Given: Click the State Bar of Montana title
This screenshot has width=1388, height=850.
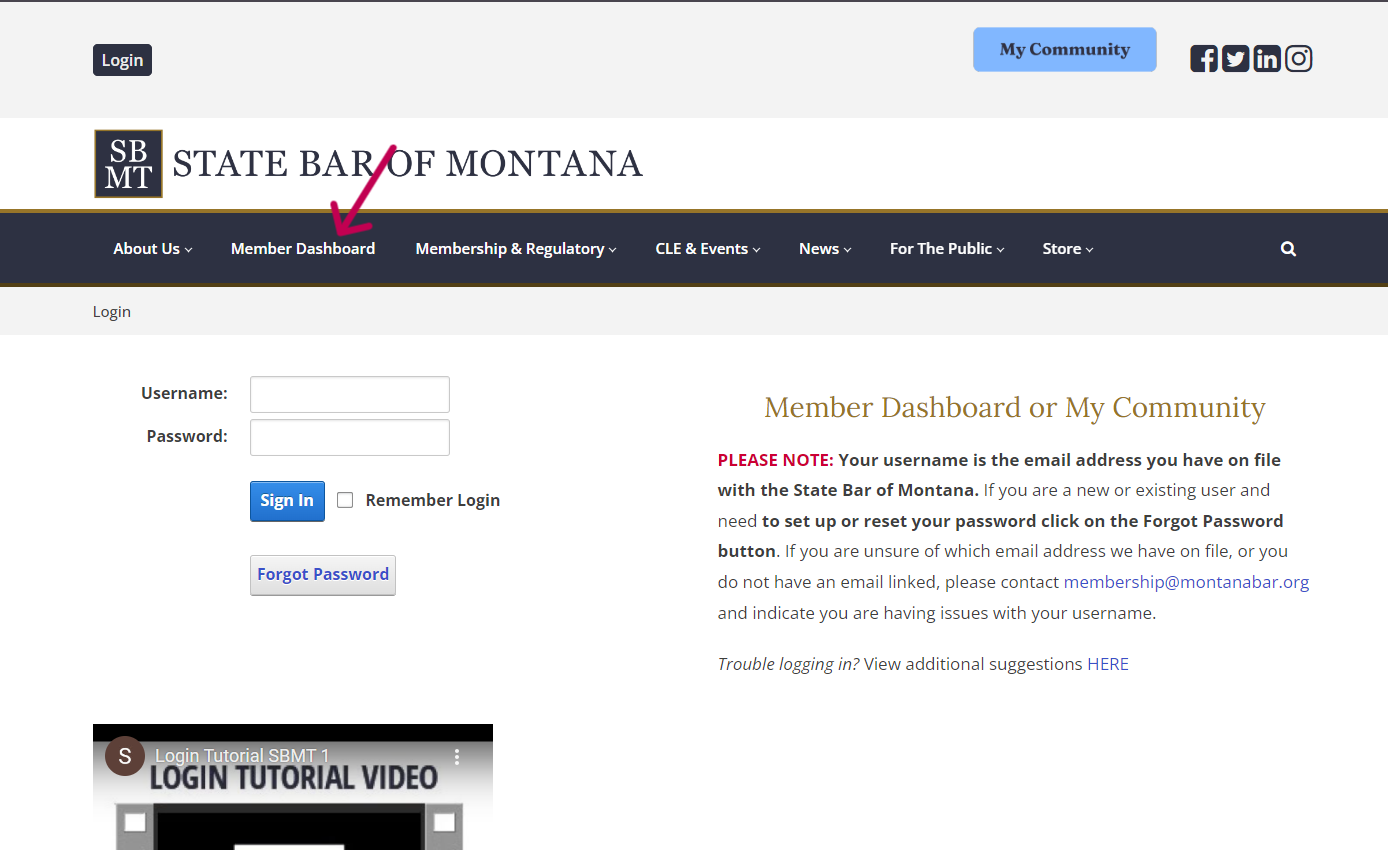Looking at the screenshot, I should coord(407,163).
